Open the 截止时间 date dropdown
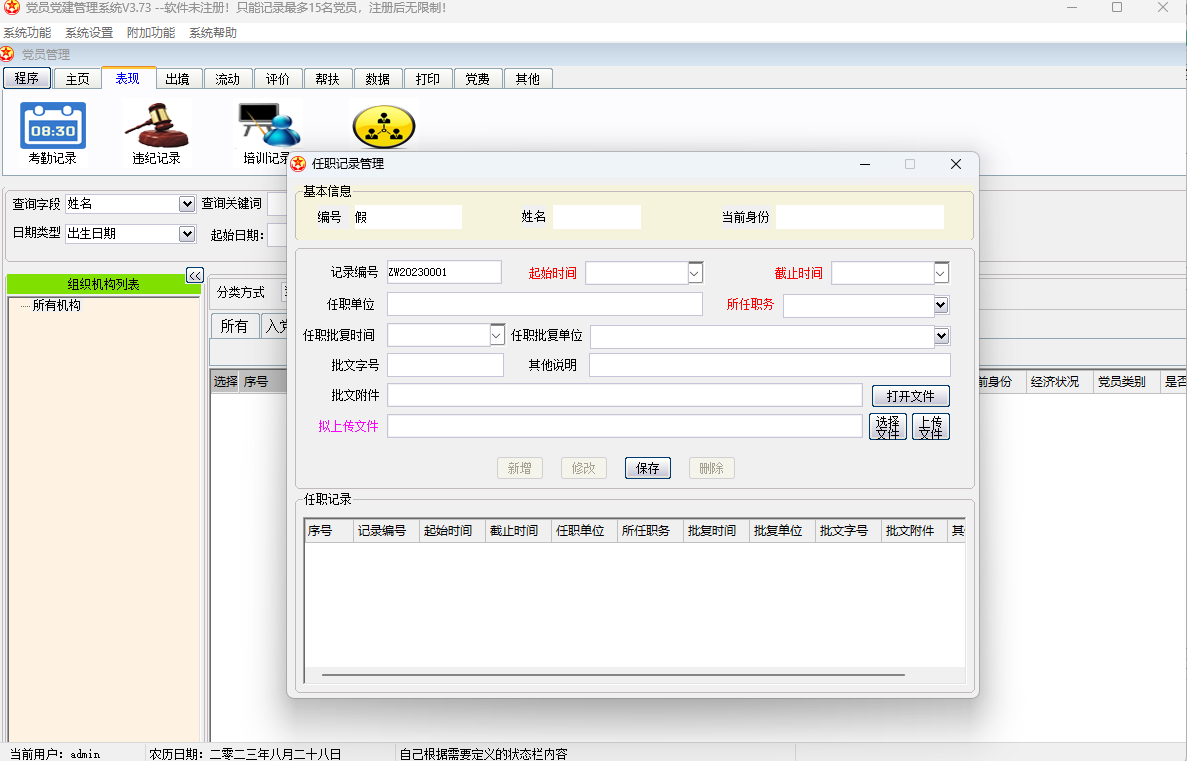Image resolution: width=1187 pixels, height=761 pixels. tap(941, 273)
